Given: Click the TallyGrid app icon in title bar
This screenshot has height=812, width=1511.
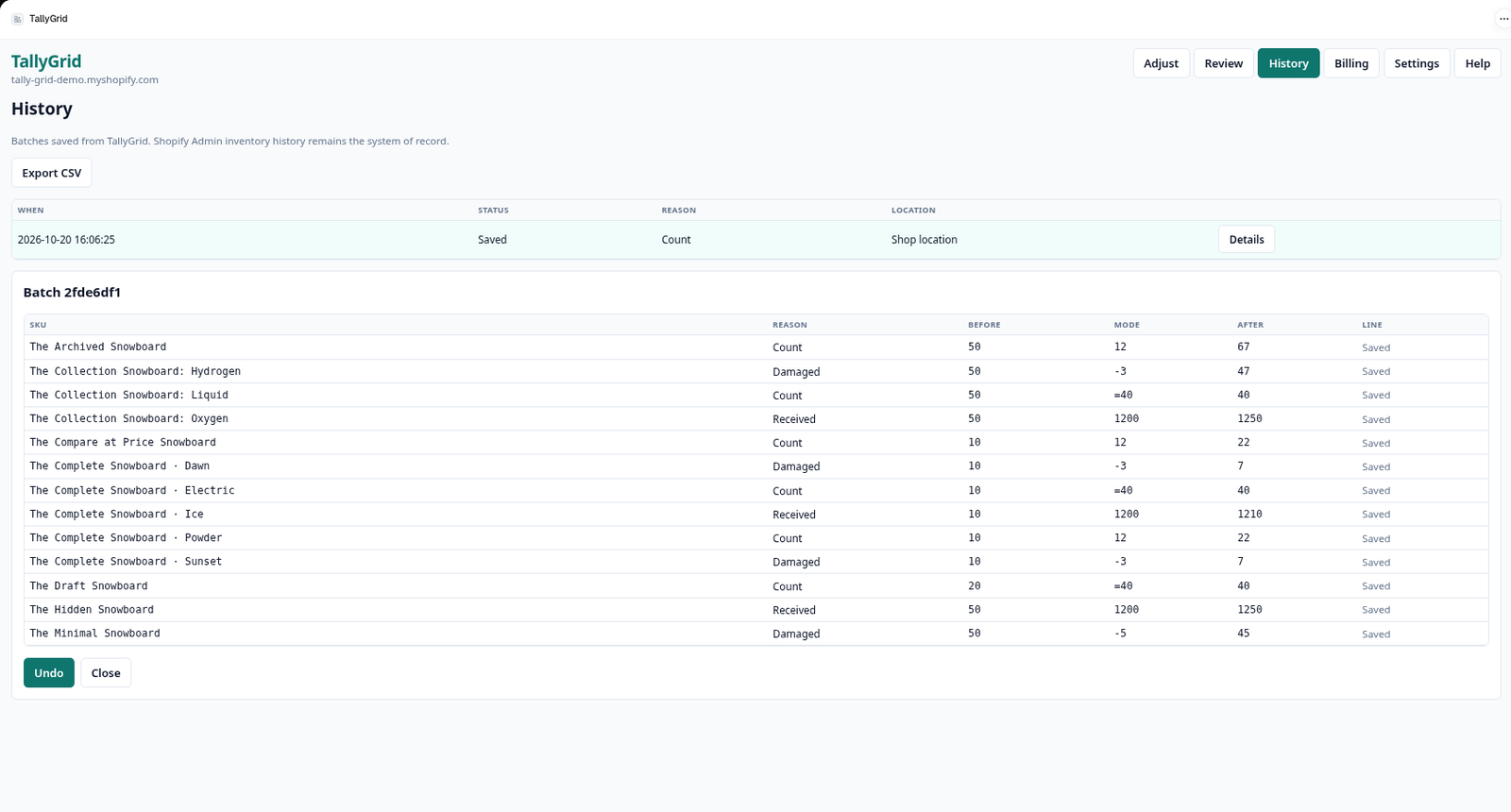Looking at the screenshot, I should tap(17, 19).
